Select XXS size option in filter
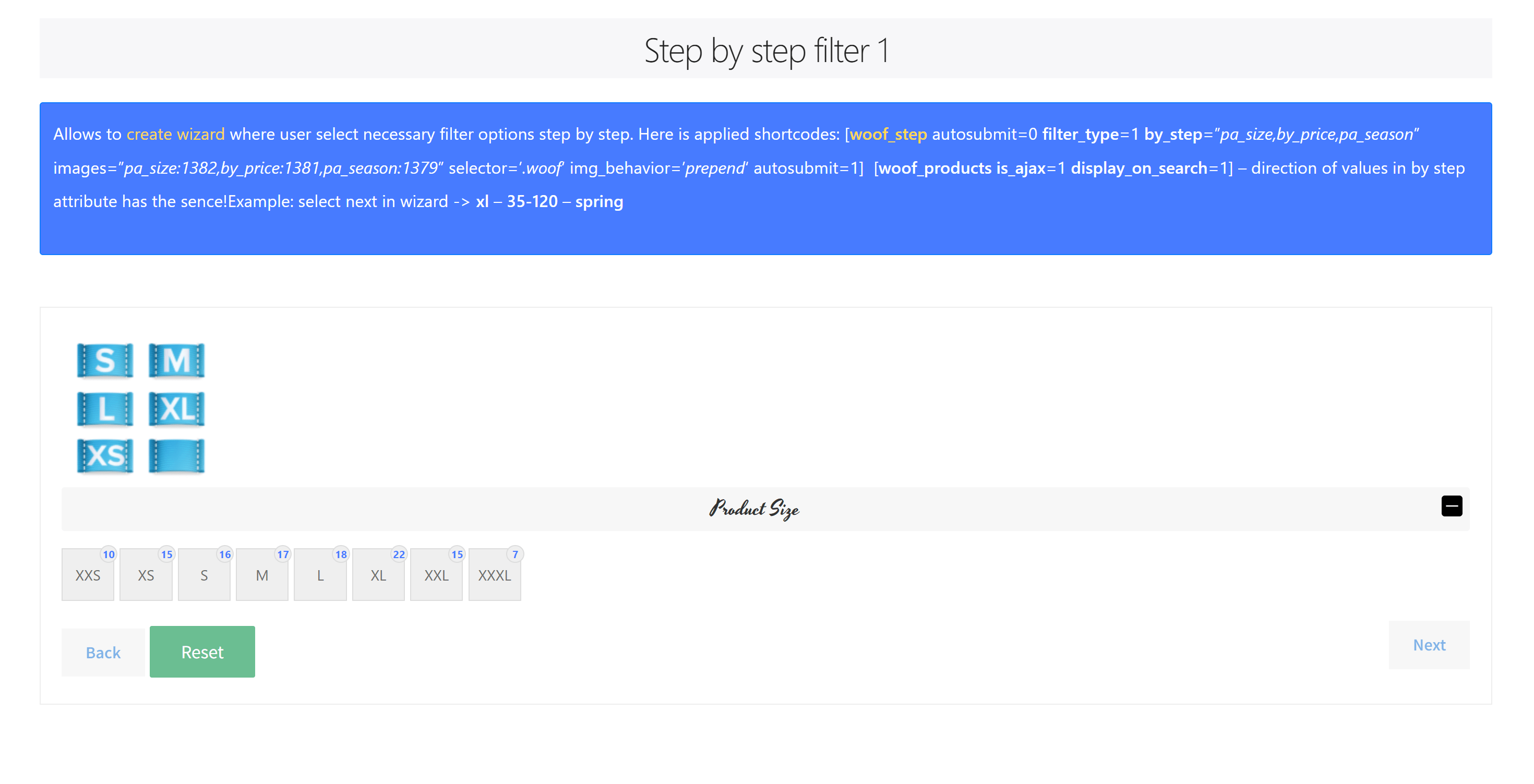The height and width of the screenshot is (784, 1534). pos(87,575)
